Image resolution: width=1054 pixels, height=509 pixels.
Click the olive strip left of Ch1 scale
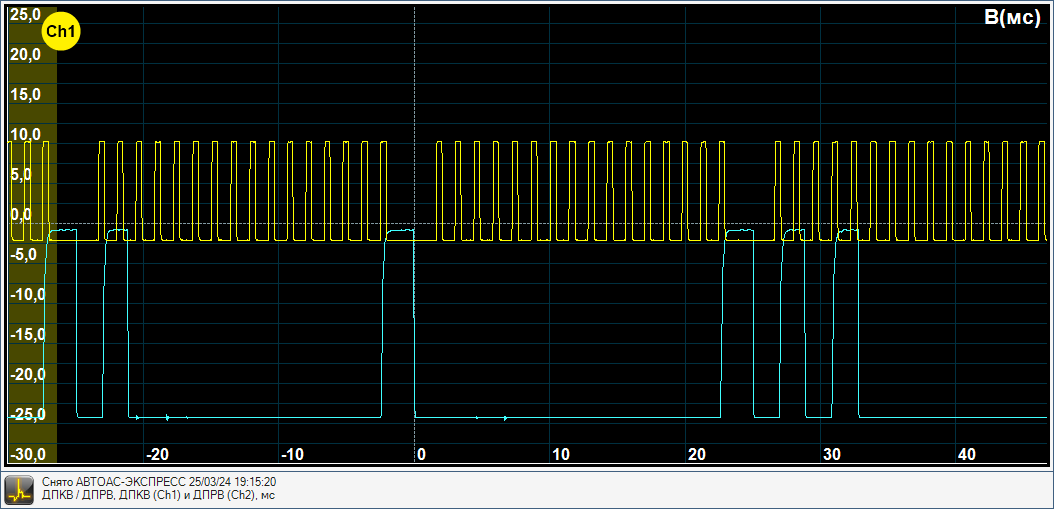pos(50,300)
